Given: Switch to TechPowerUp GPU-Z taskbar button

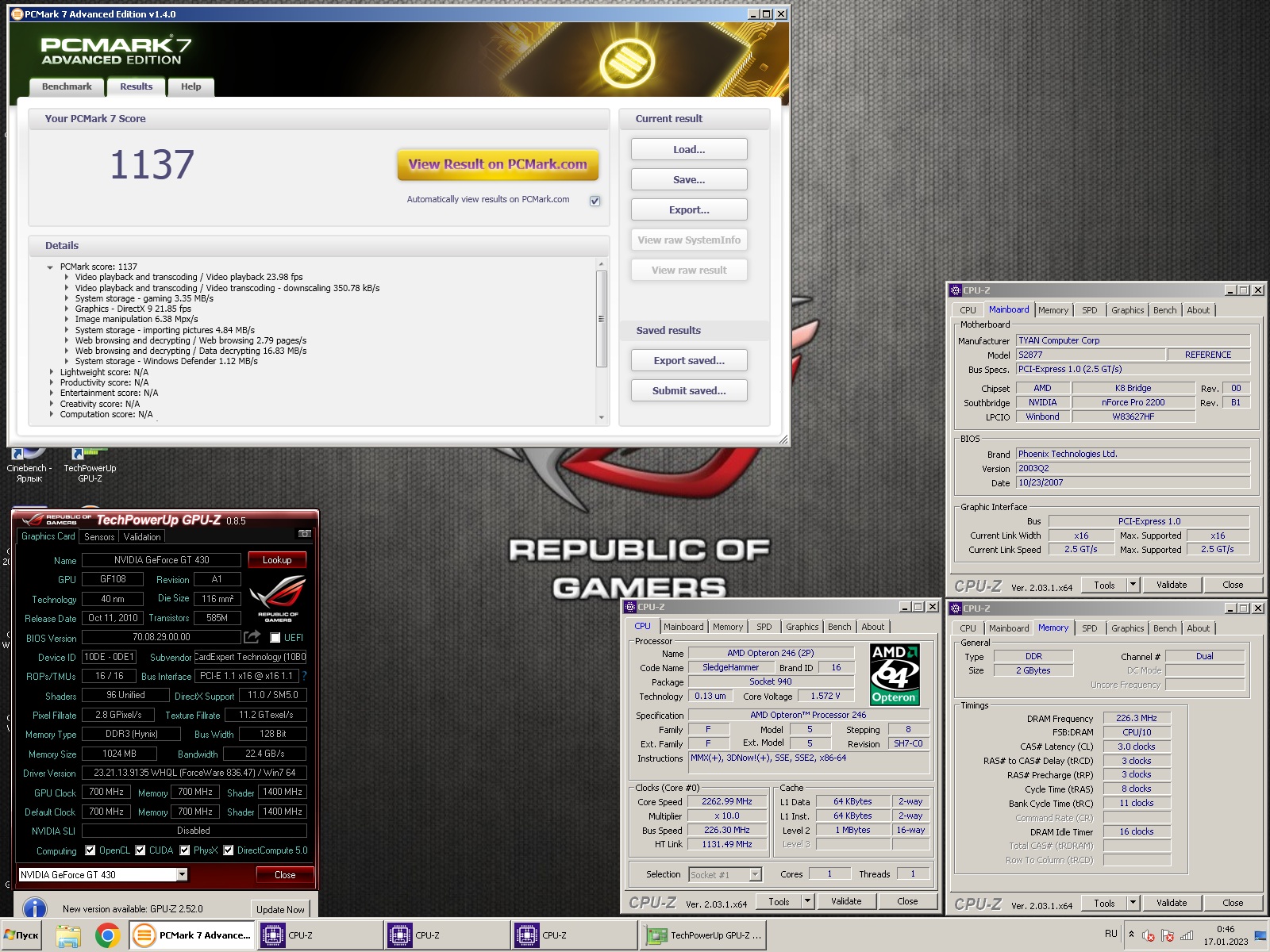Looking at the screenshot, I should coord(704,935).
